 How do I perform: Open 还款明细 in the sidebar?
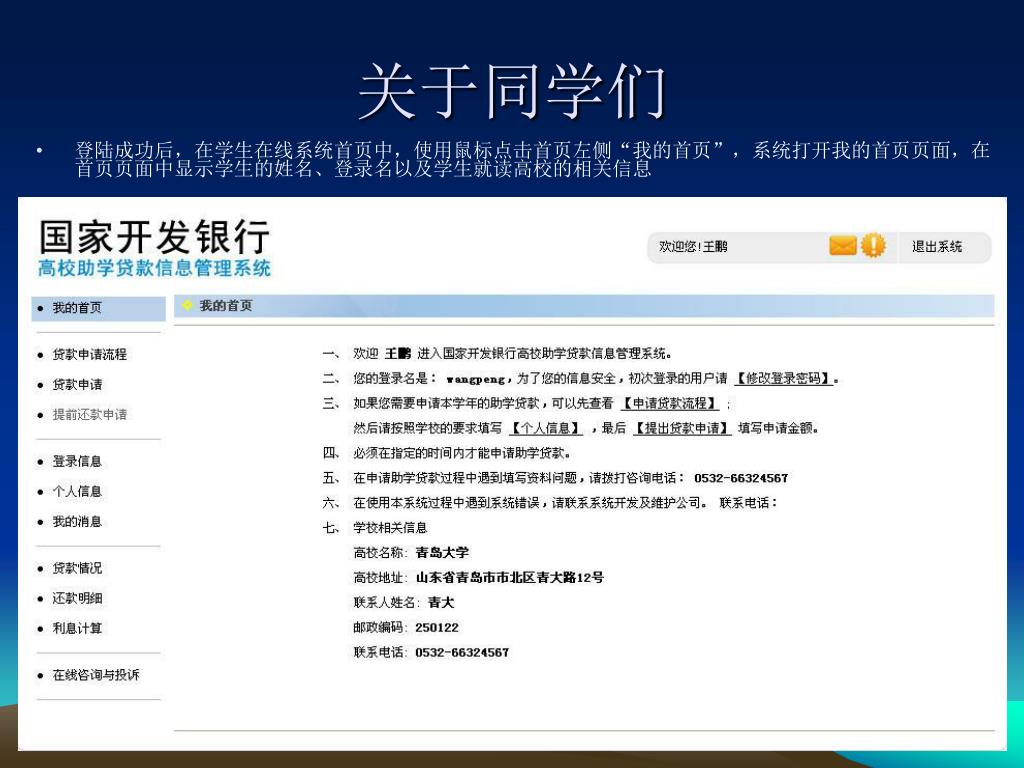click(77, 599)
